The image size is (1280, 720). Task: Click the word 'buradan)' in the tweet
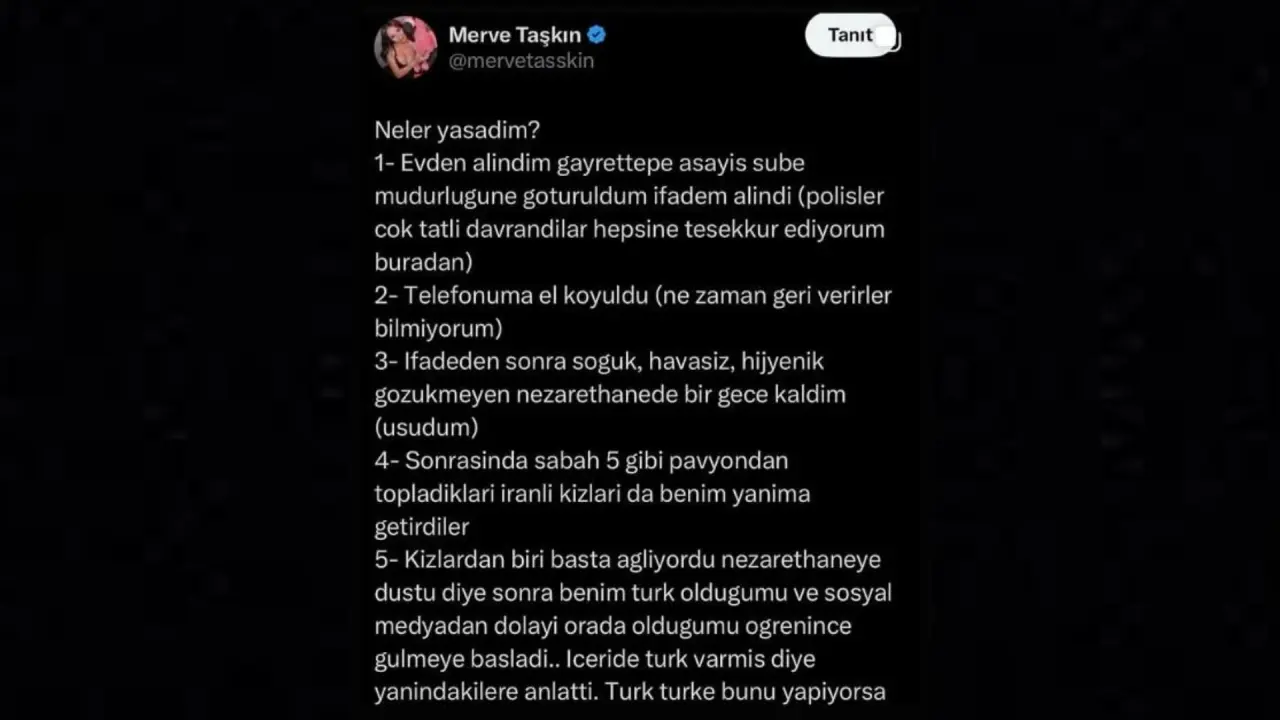click(x=423, y=262)
